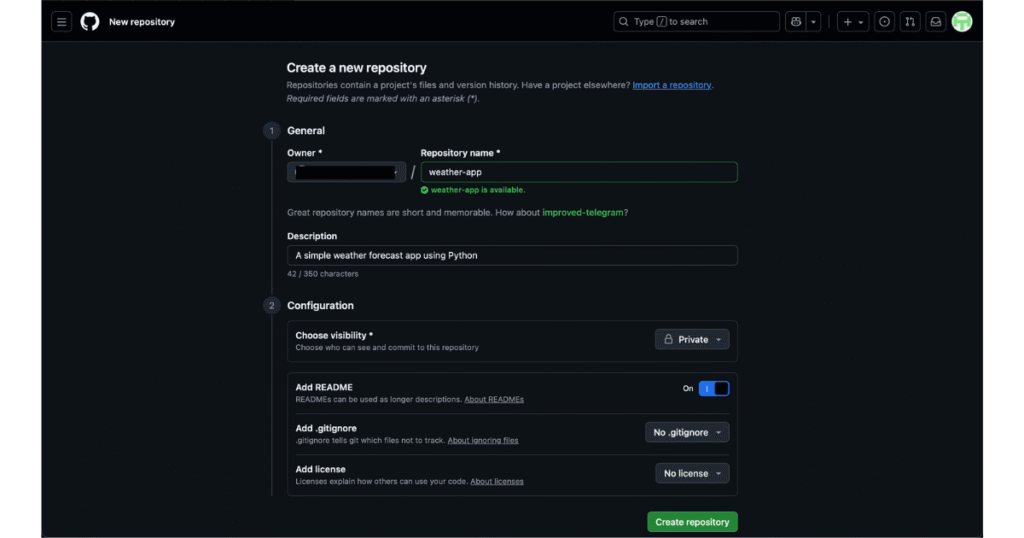Use the suggested name improved-telegram
Viewport: 1024px width, 538px height.
pyautogui.click(x=585, y=212)
